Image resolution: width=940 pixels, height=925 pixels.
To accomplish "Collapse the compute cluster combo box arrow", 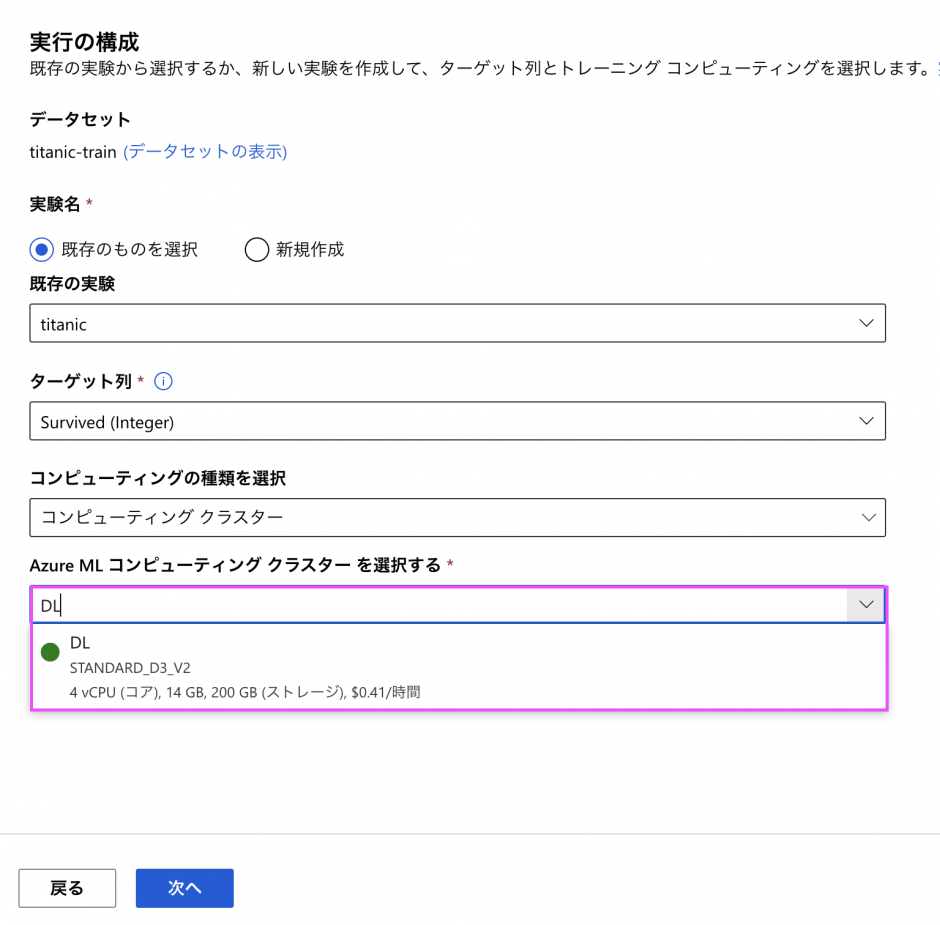I will (x=866, y=605).
